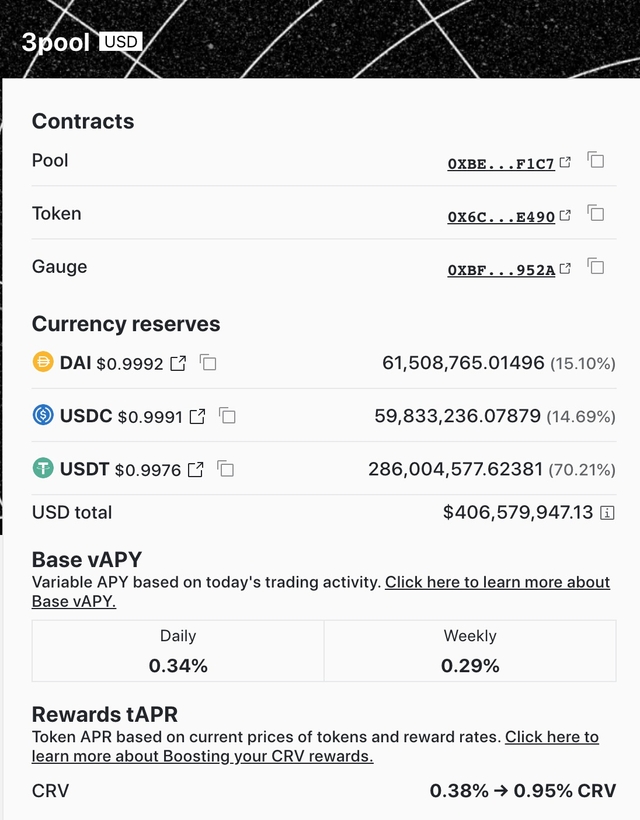Click the Daily vAPY value cell

point(178,651)
